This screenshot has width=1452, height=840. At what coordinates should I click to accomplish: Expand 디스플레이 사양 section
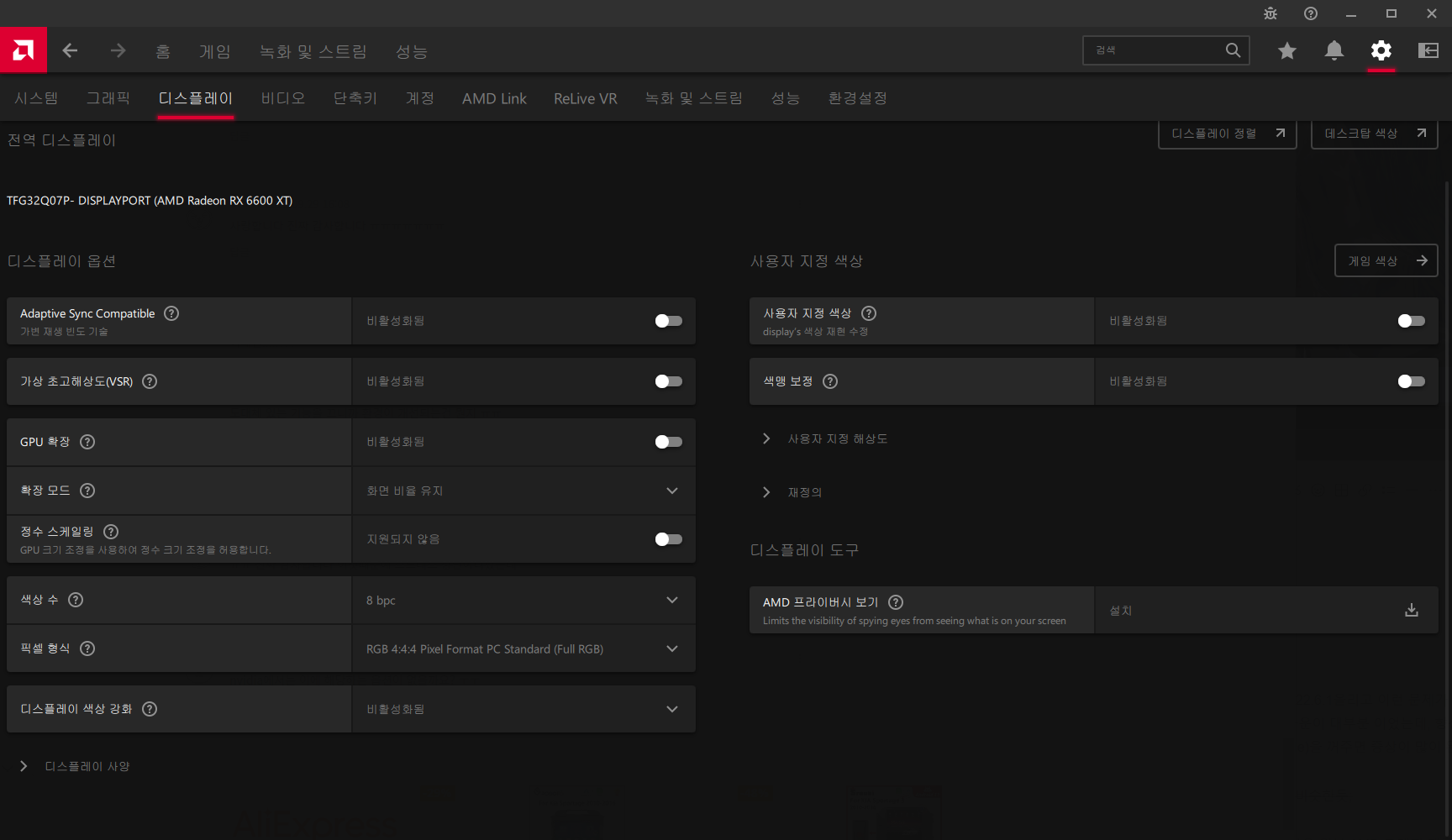[x=74, y=766]
